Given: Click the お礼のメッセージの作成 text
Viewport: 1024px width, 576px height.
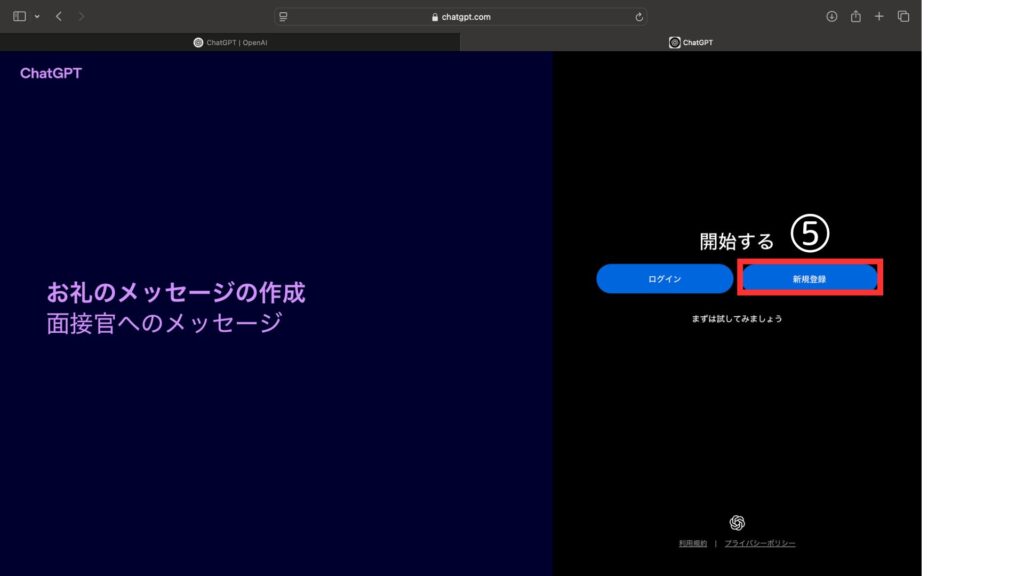Looking at the screenshot, I should (x=176, y=293).
